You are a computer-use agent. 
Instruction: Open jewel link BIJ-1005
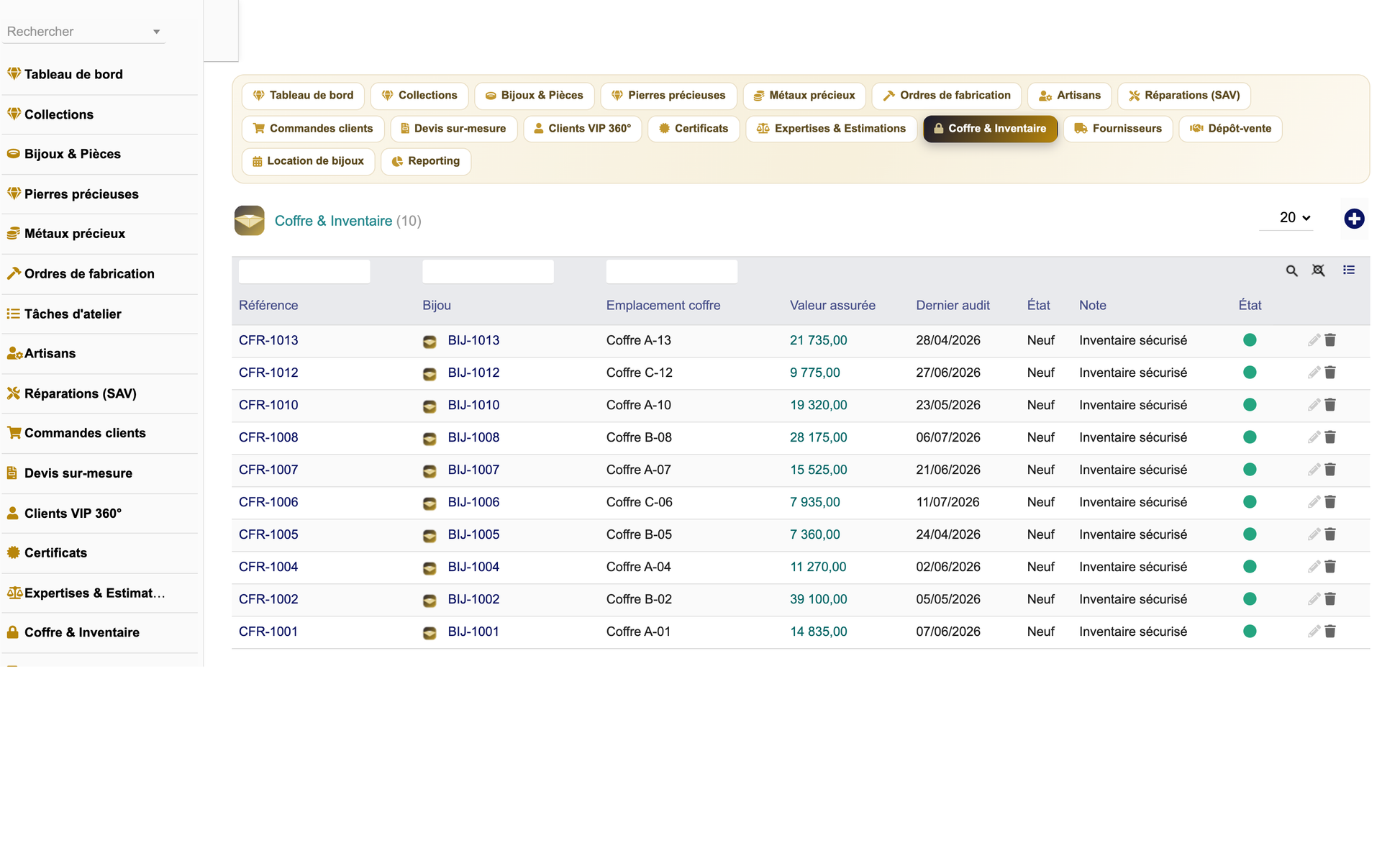473,534
